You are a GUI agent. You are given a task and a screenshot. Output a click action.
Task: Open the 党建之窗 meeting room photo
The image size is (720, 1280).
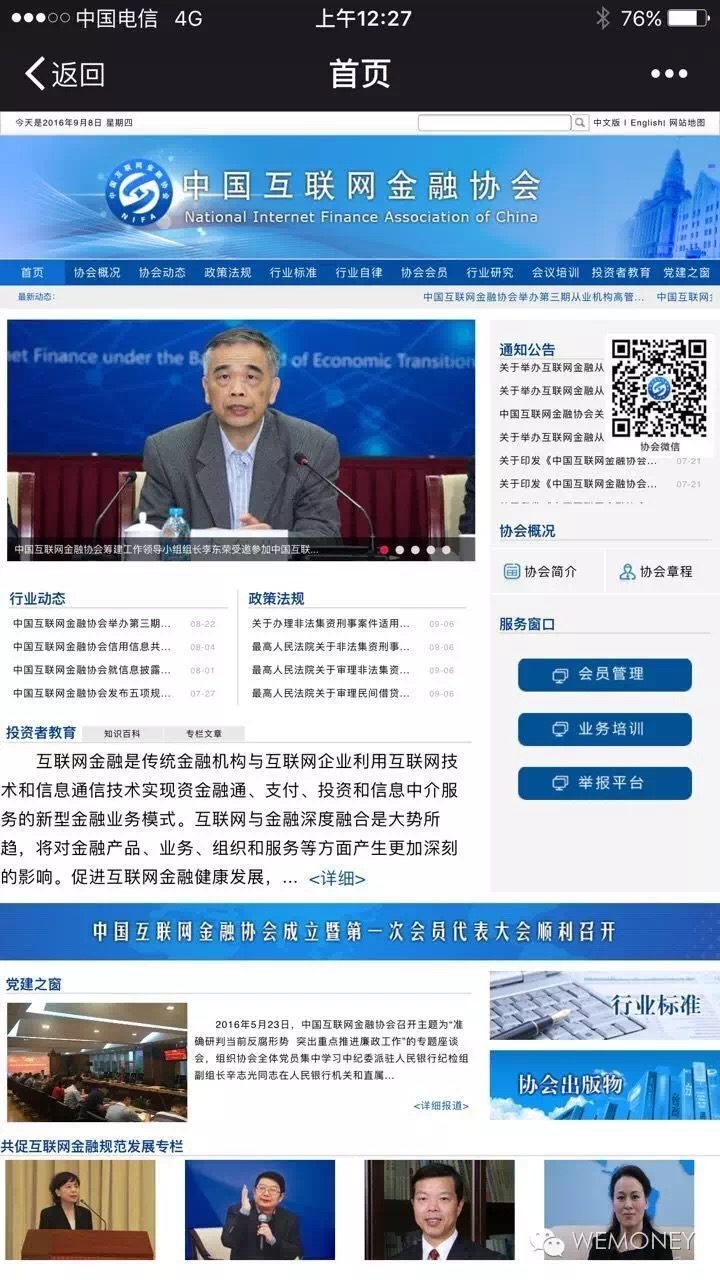97,1062
